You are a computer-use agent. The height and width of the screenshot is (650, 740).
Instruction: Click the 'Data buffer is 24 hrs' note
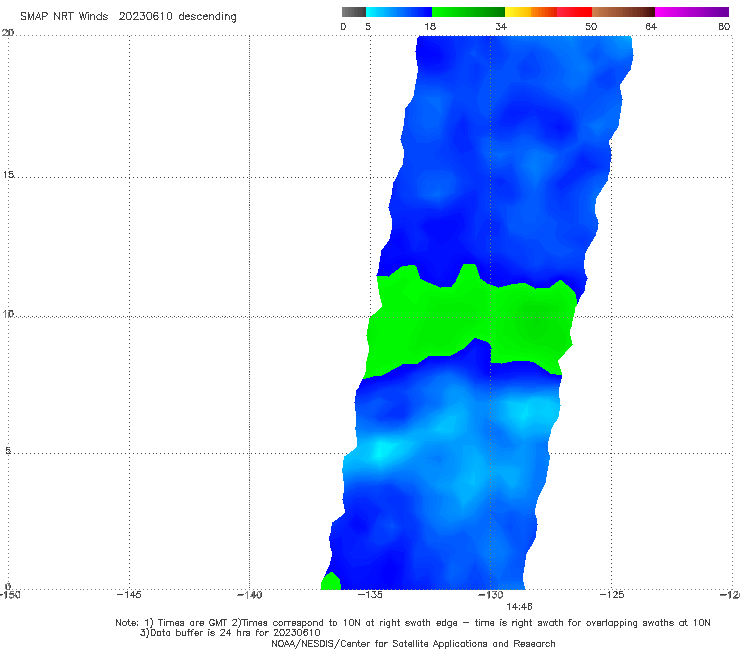[x=230, y=633]
